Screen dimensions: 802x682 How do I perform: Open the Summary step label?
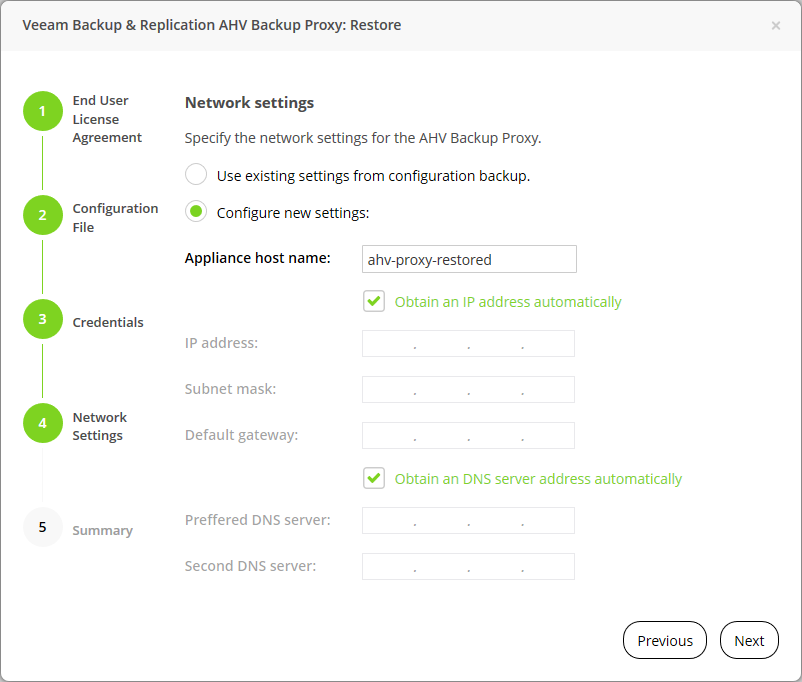102,530
